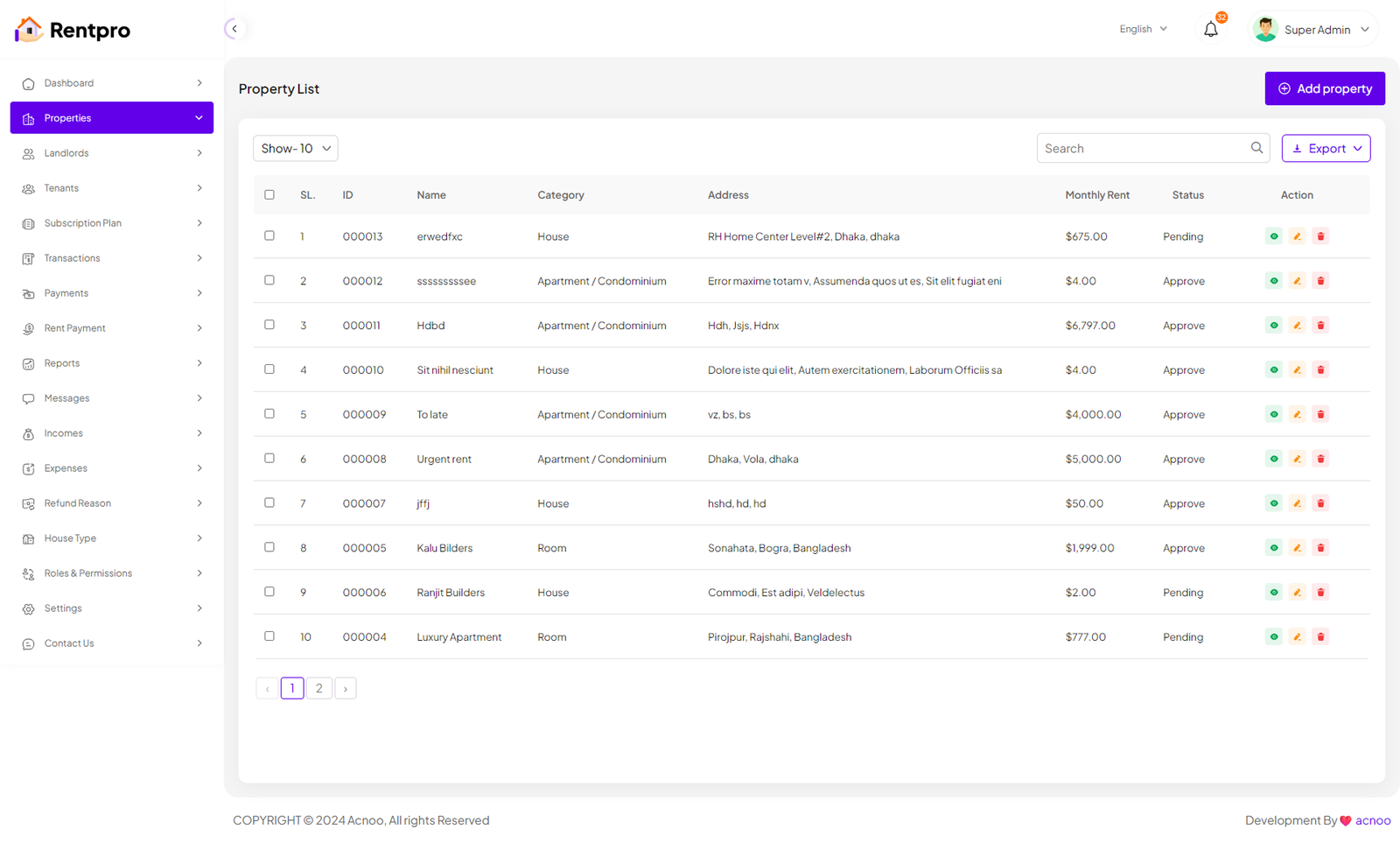This screenshot has height=843, width=1400.
Task: Check the box for property 000012
Action: [269, 280]
